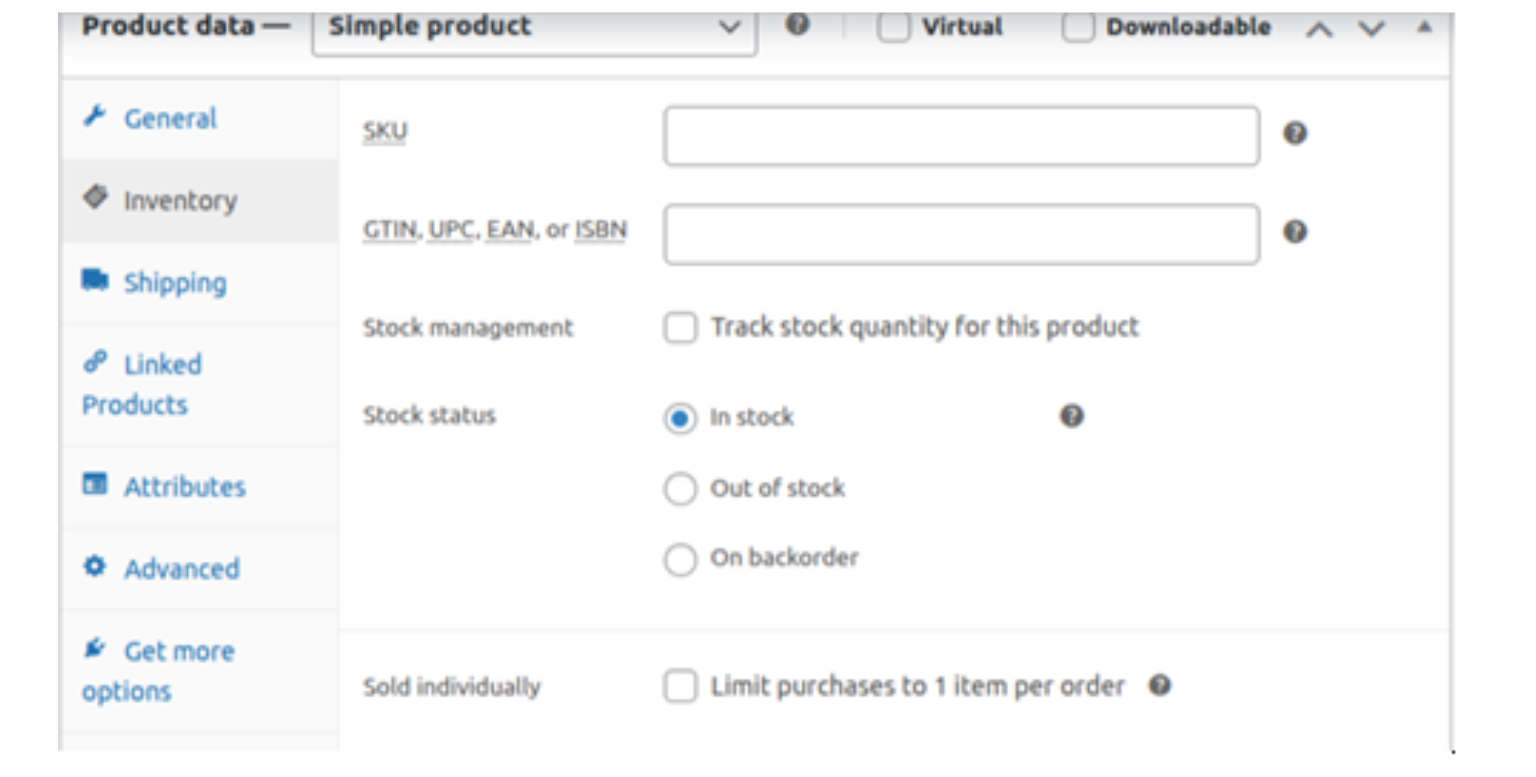This screenshot has height=777, width=1536.
Task: Click into the SKU input field
Action: click(x=960, y=136)
